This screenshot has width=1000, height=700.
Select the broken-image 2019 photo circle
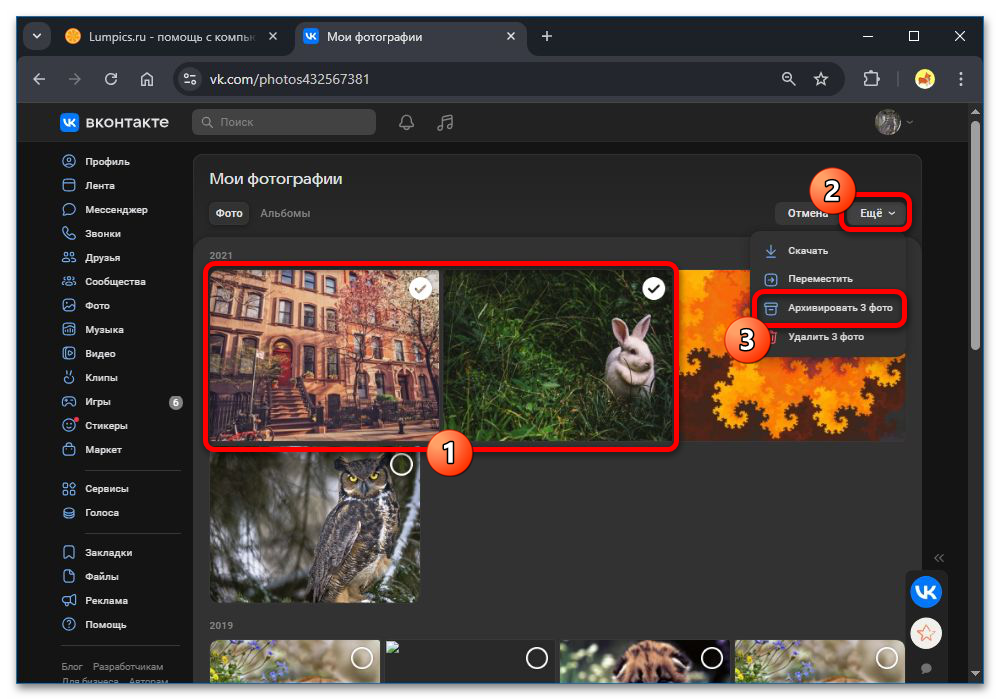tap(537, 657)
